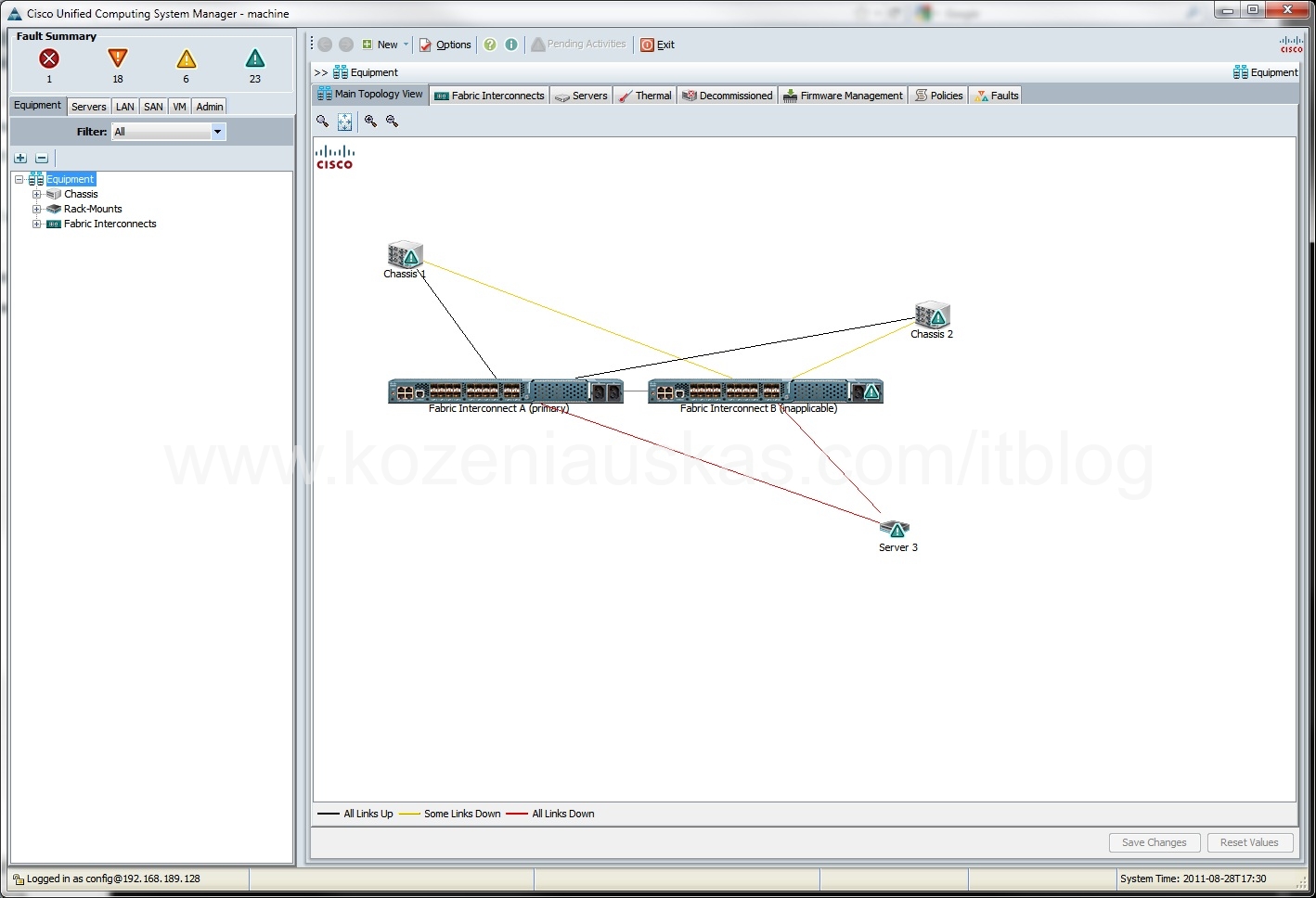Collapse the Equipment tree node

click(19, 179)
